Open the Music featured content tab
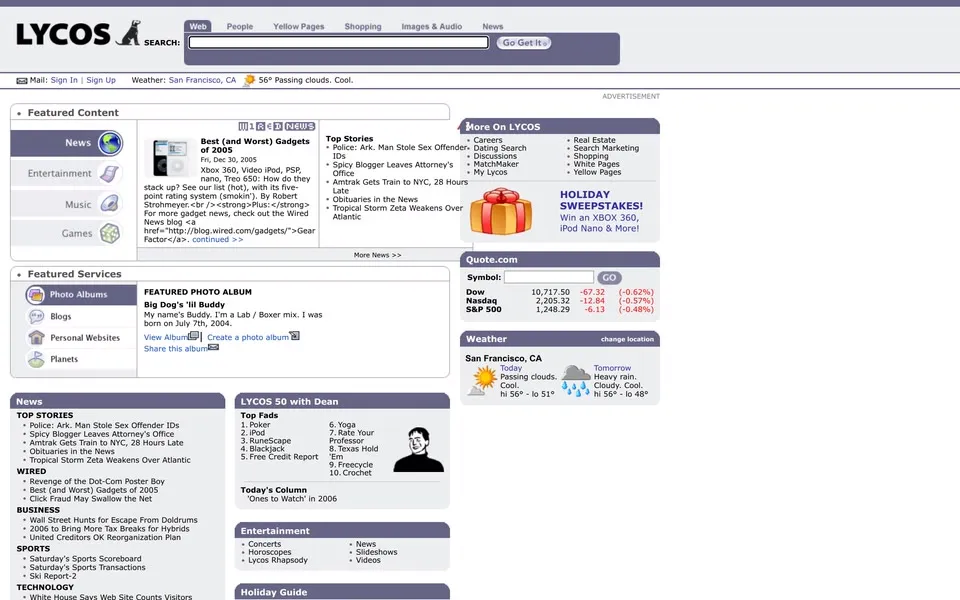Viewport: 960px width, 600px height. click(x=67, y=204)
